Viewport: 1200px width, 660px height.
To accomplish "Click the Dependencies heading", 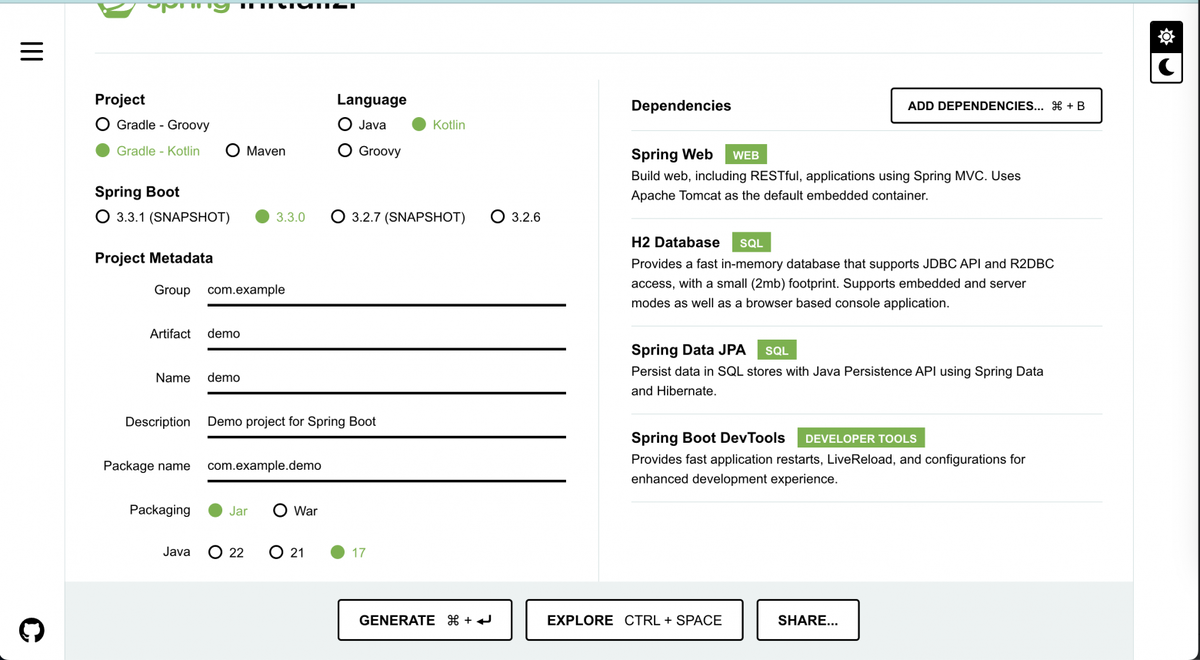I will [x=681, y=106].
